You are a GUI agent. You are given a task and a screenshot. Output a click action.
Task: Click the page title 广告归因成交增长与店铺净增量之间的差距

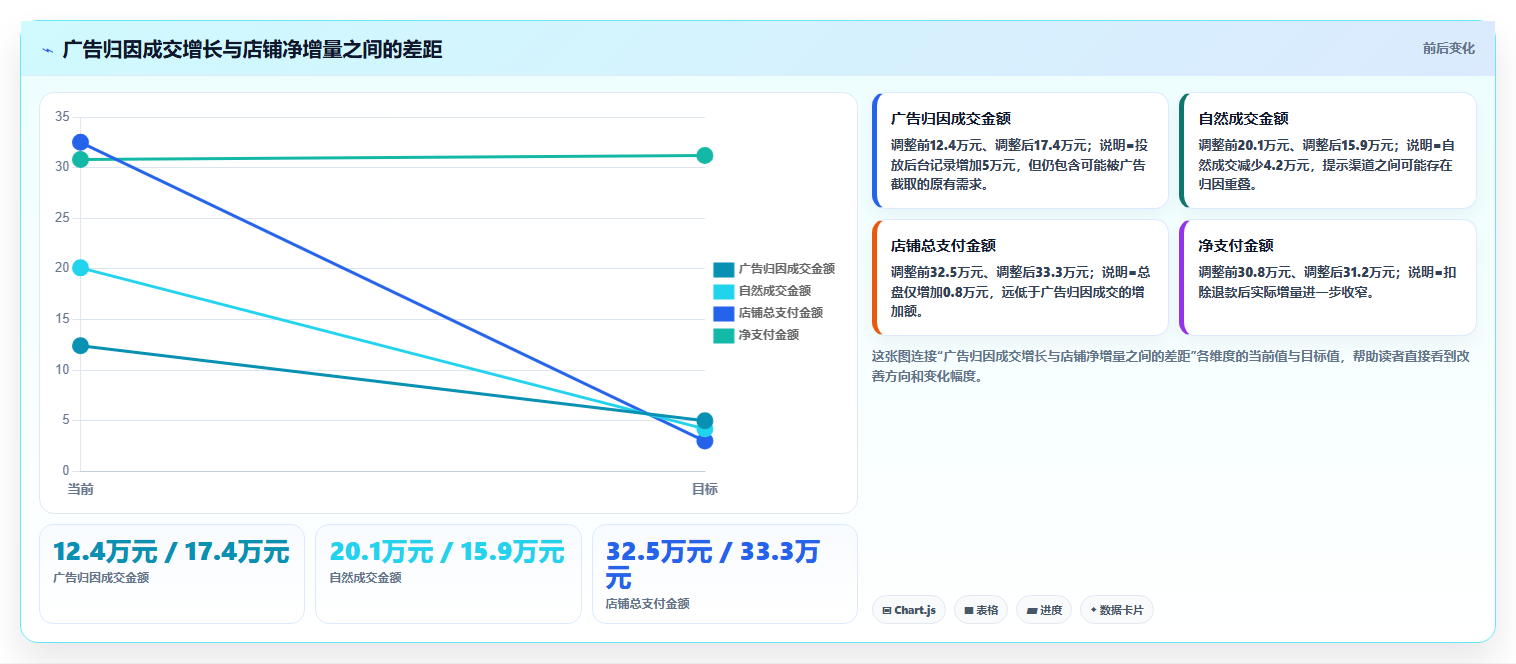click(x=252, y=50)
